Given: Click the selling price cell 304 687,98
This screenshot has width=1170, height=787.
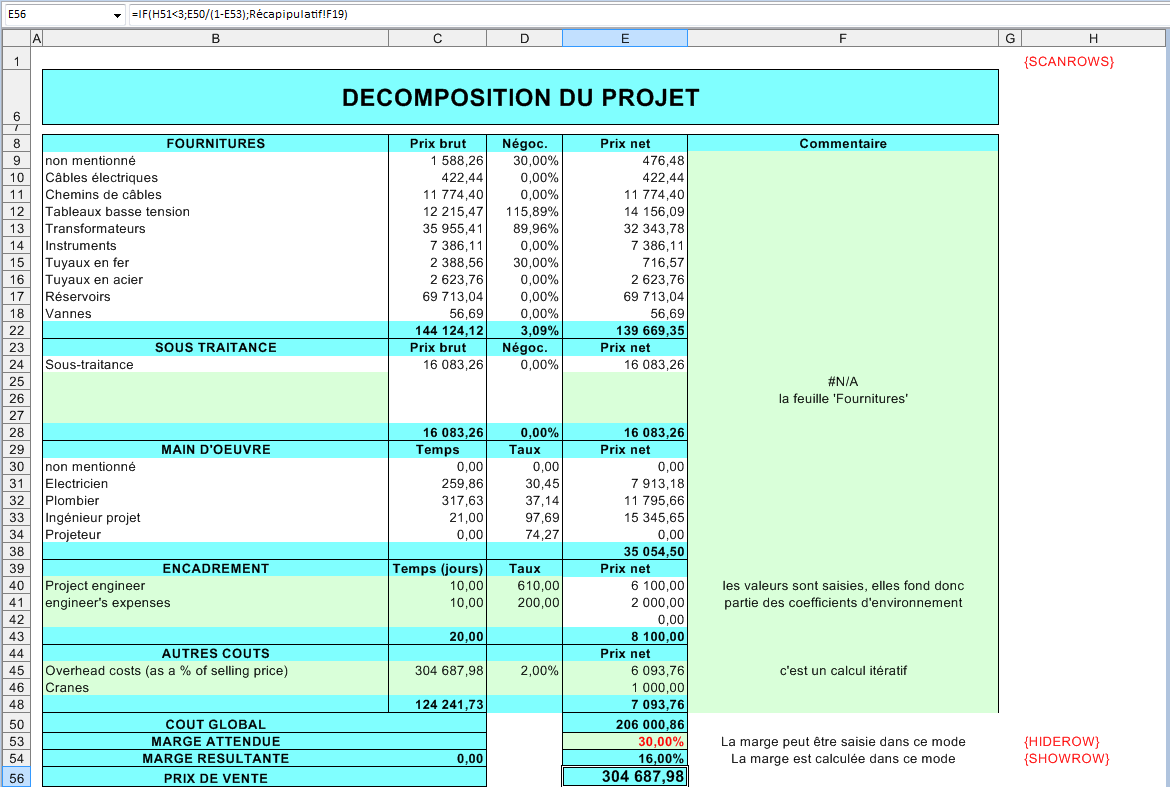Looking at the screenshot, I should coord(625,777).
